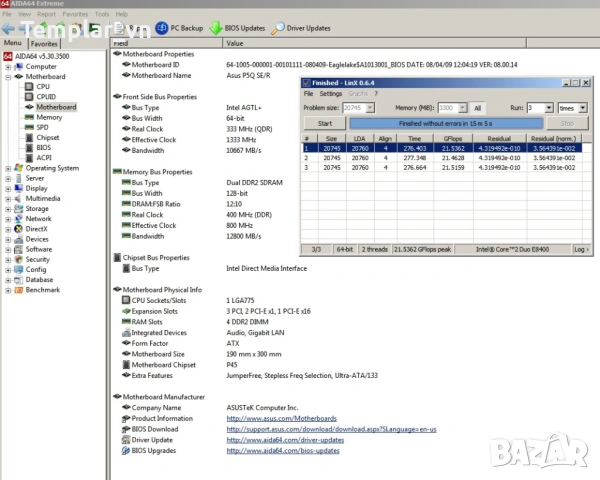Click the BIOS icon in tree
Viewport: 600px width, 480px height.
[x=29, y=147]
